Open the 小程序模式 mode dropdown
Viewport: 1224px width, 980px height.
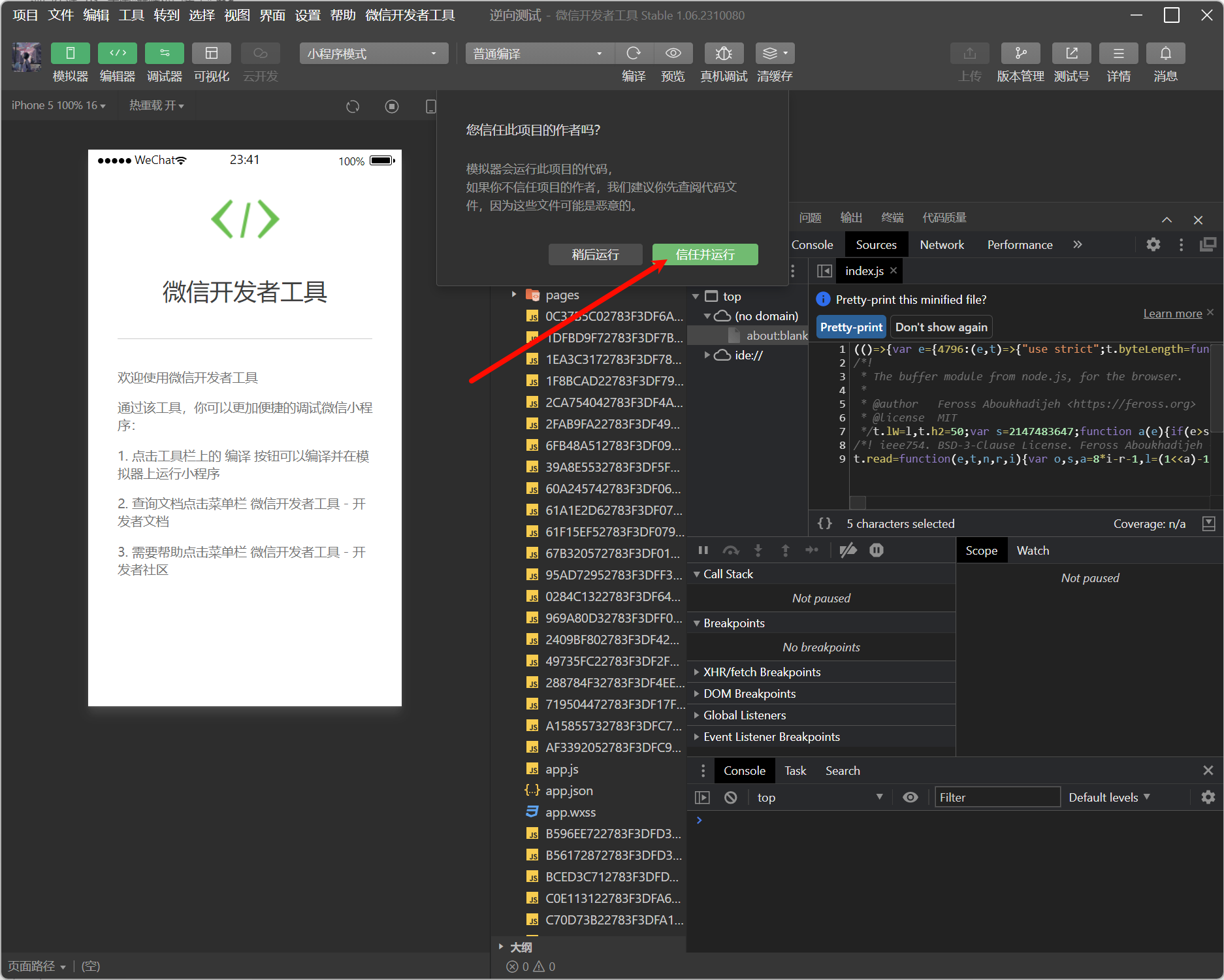click(x=374, y=54)
